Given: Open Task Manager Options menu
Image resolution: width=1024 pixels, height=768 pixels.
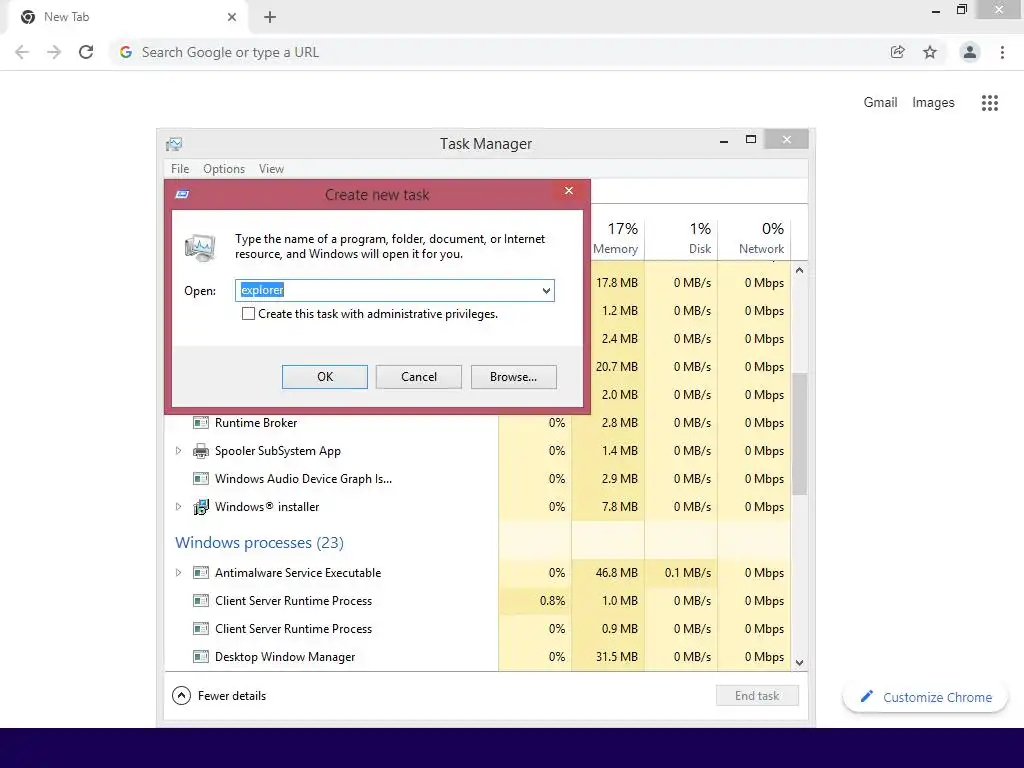Looking at the screenshot, I should [x=224, y=168].
